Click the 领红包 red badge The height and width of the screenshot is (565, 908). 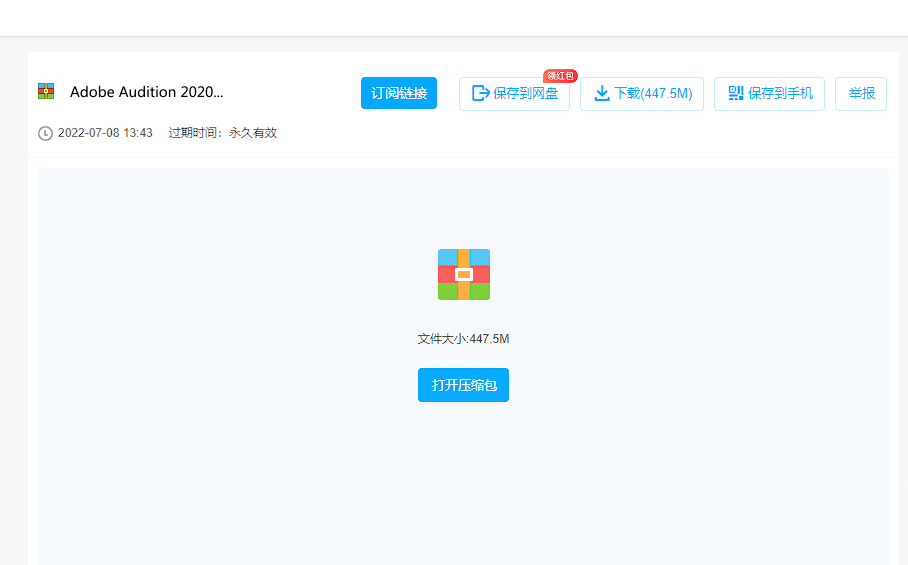pyautogui.click(x=560, y=76)
